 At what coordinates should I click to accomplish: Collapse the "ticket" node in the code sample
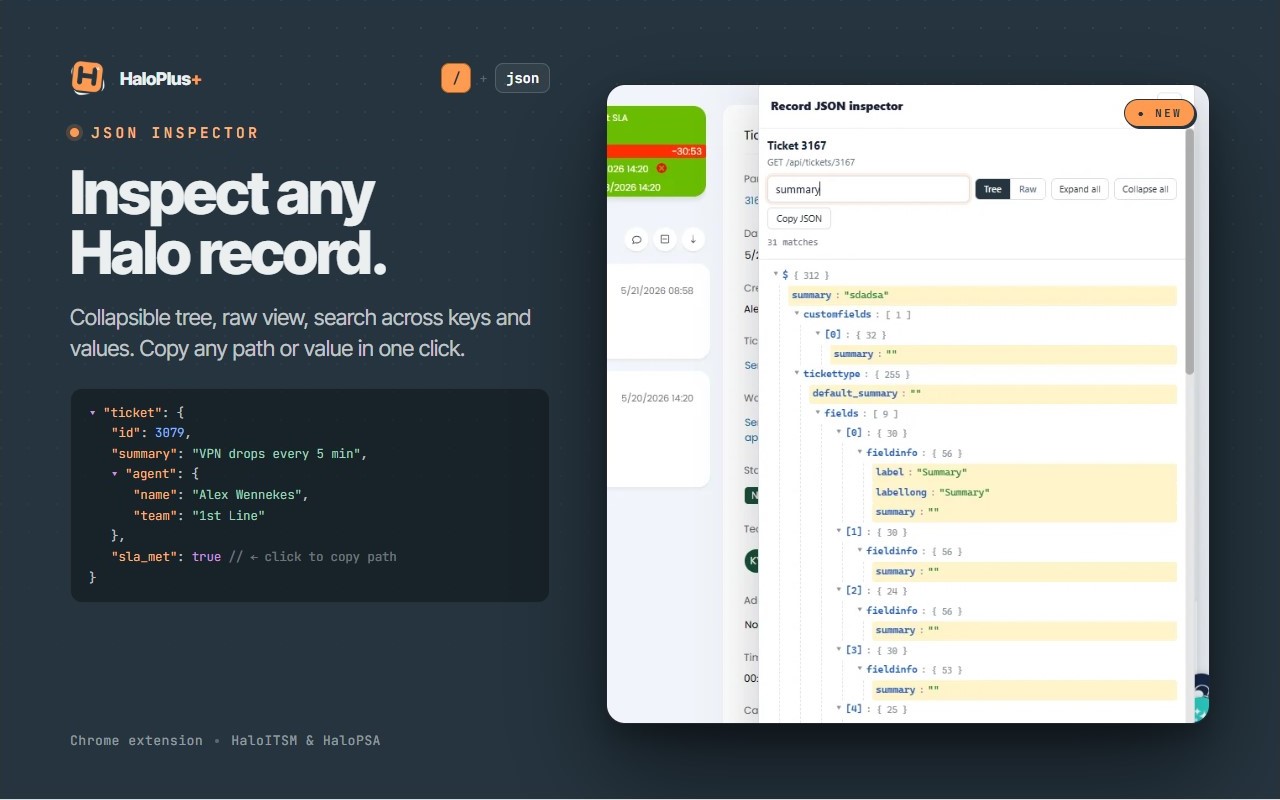93,412
